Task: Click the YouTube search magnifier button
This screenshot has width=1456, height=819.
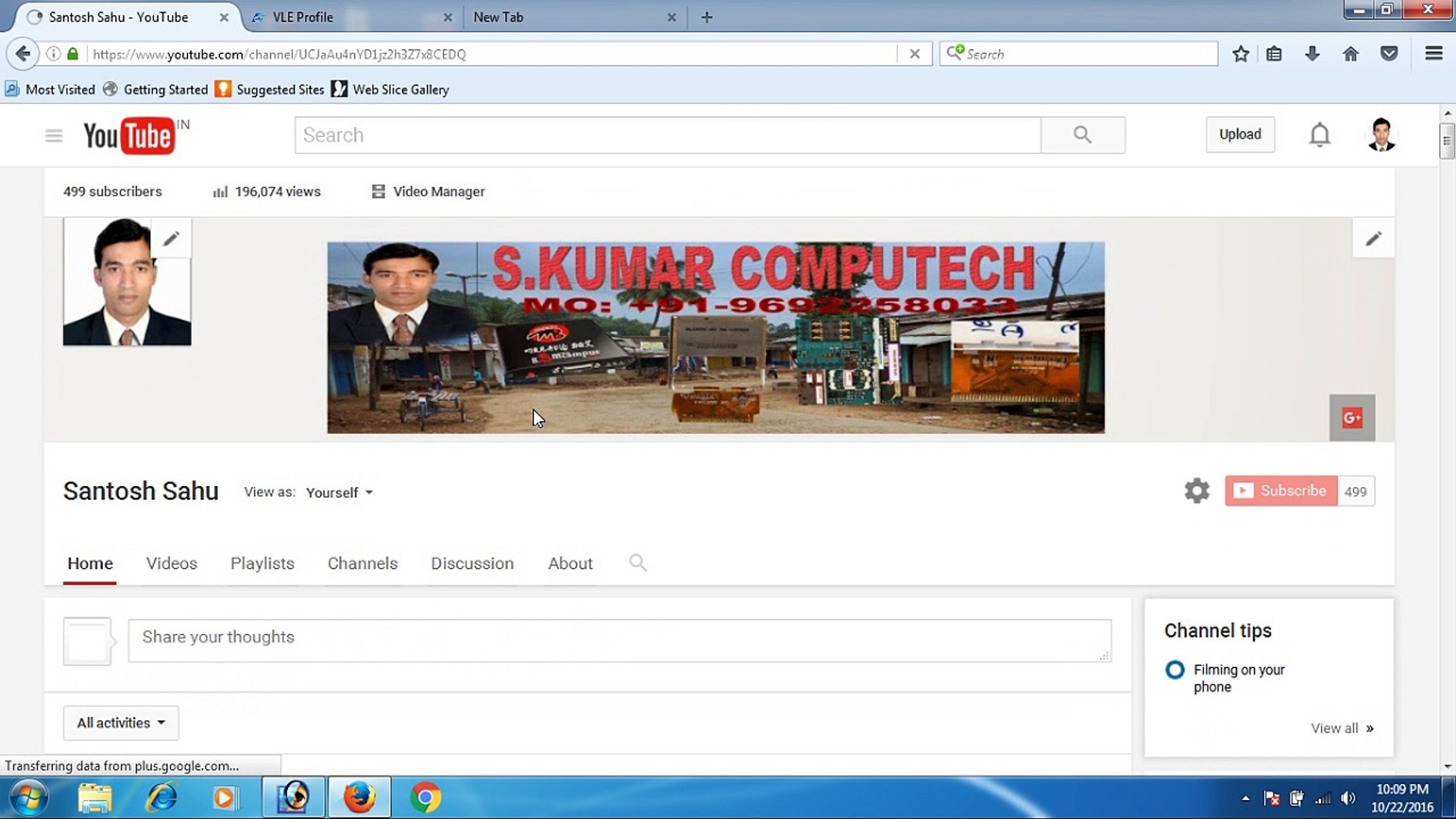Action: [1082, 135]
